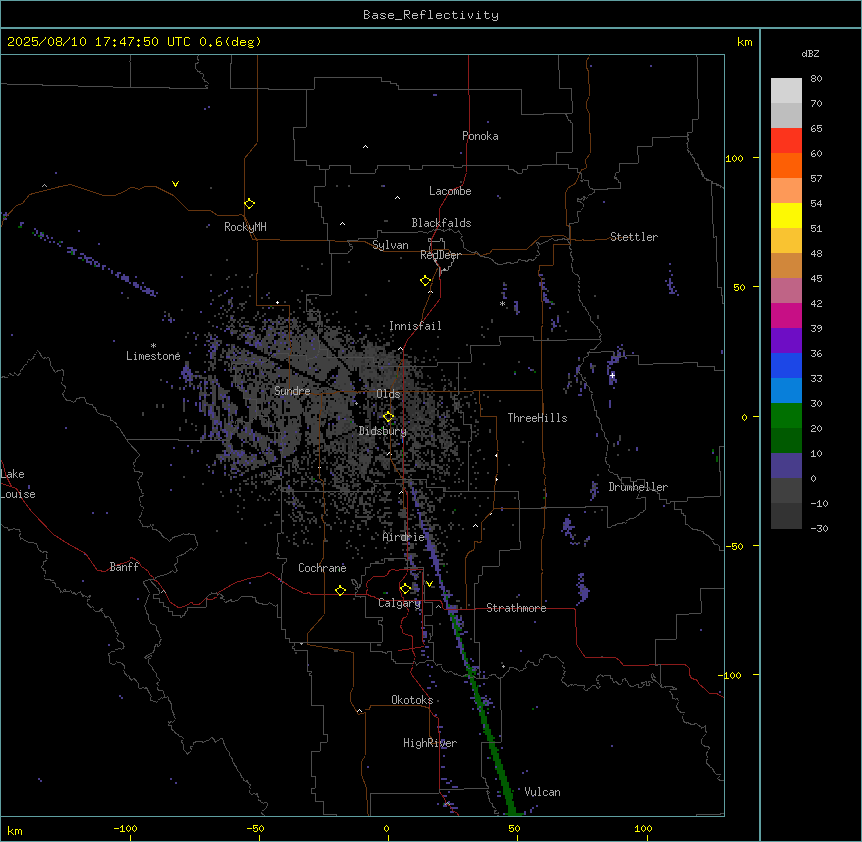862x842 pixels.
Task: Click the Lake Louise label
Action: click(18, 484)
